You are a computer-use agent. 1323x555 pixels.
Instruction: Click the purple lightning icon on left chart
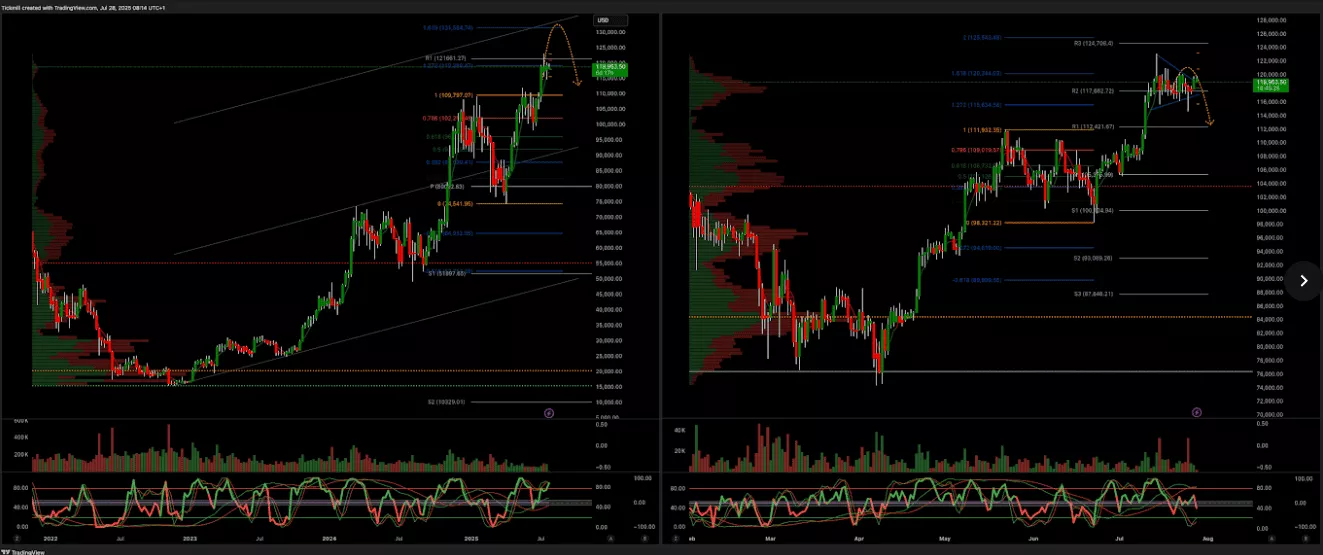[548, 412]
